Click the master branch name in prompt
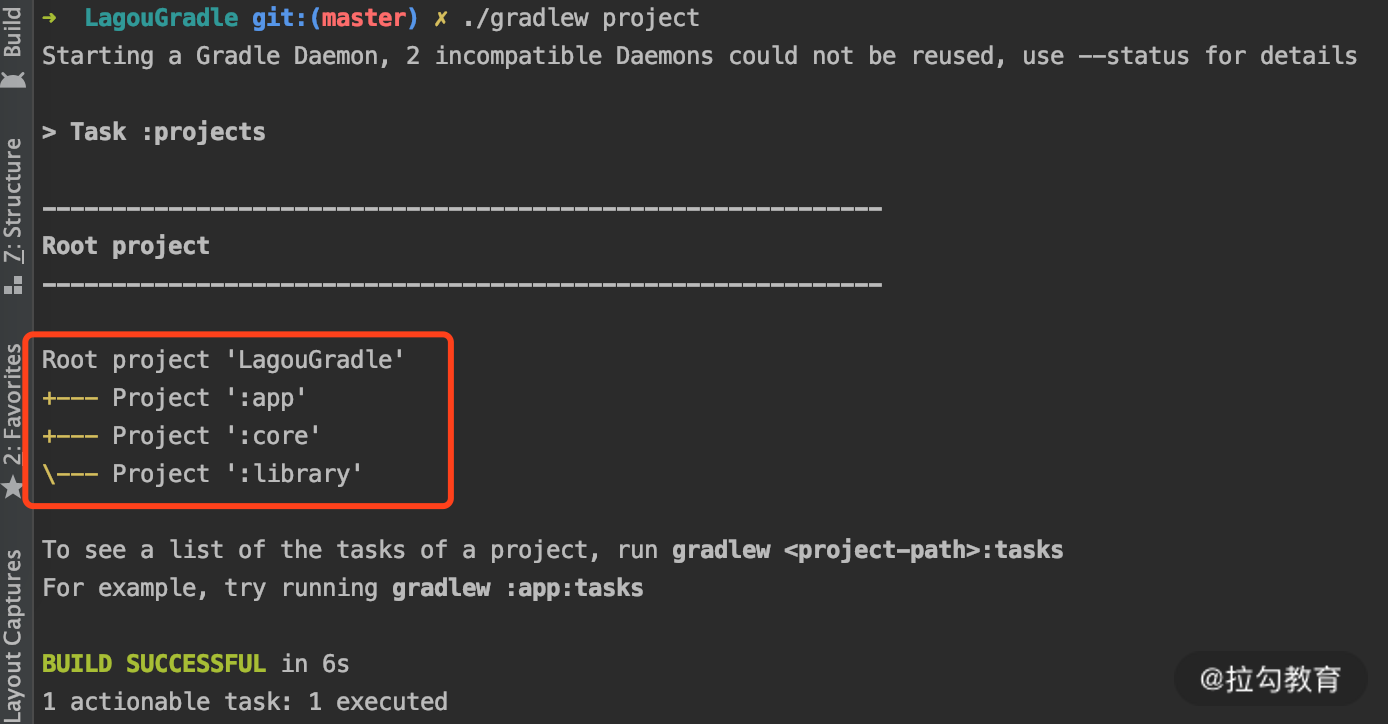This screenshot has height=724, width=1388. 363,18
